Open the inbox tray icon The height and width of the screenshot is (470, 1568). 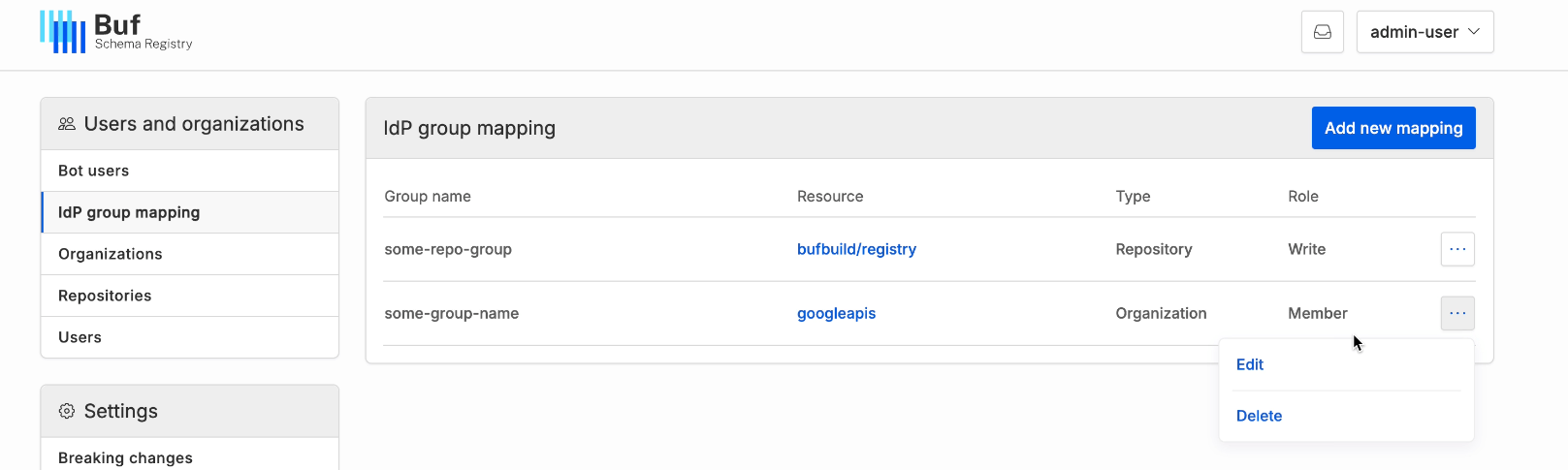1322,32
